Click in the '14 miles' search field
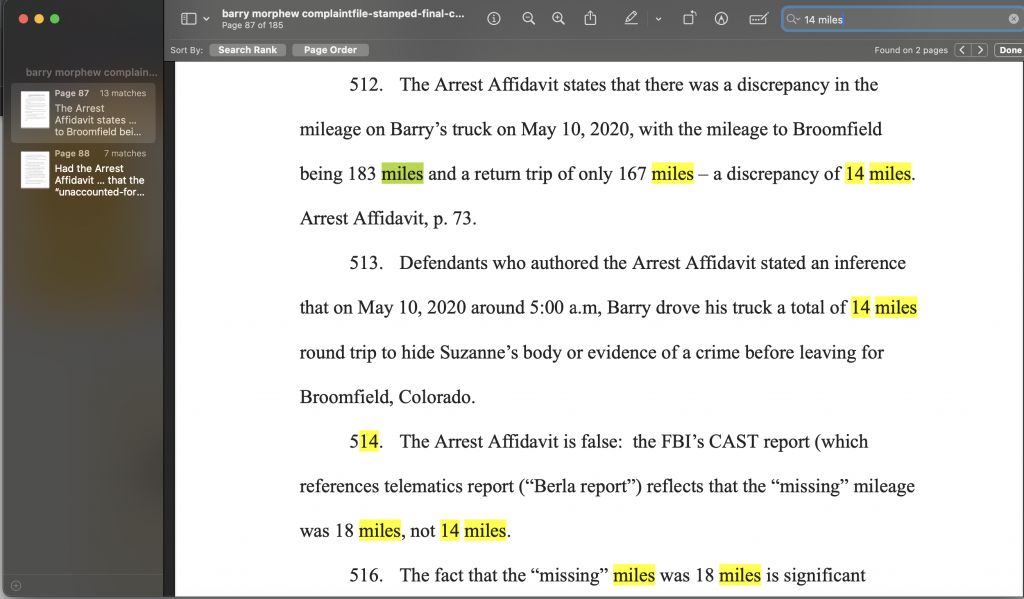1024x599 pixels. pos(900,20)
